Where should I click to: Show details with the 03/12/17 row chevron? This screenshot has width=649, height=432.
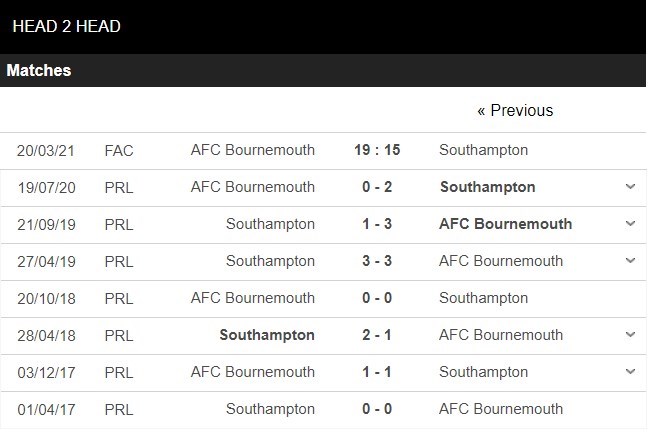[630, 372]
